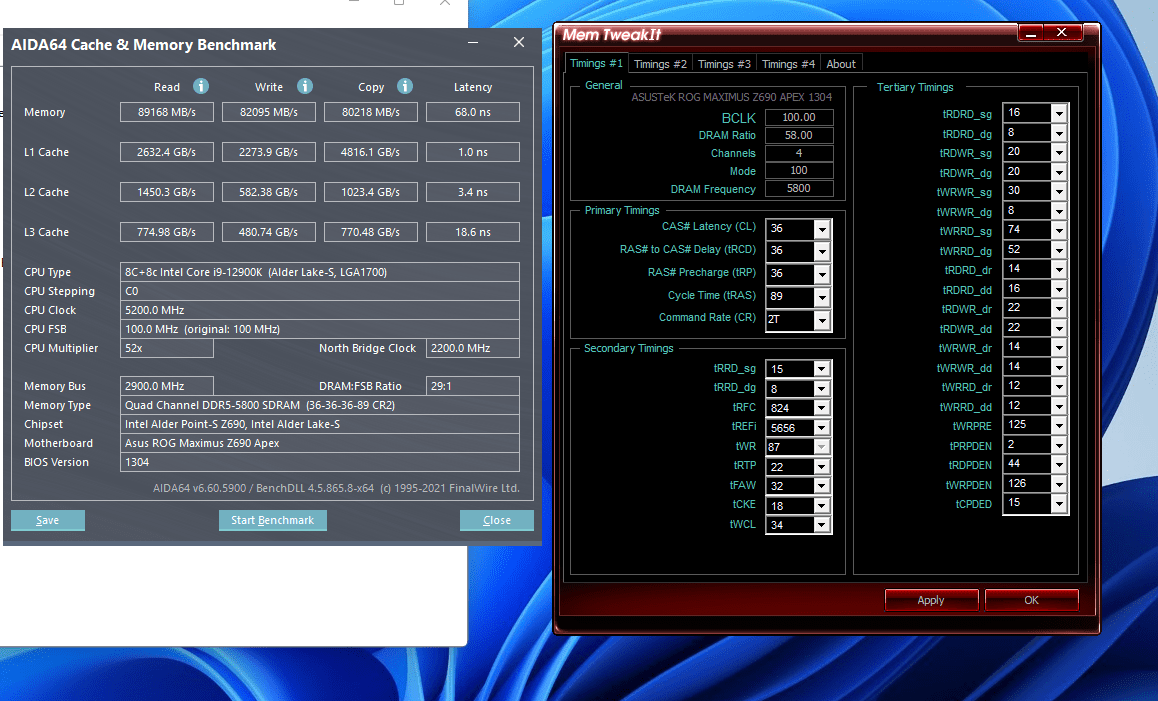Click the DRAM Ratio value field
This screenshot has height=701, width=1158.
(x=799, y=135)
